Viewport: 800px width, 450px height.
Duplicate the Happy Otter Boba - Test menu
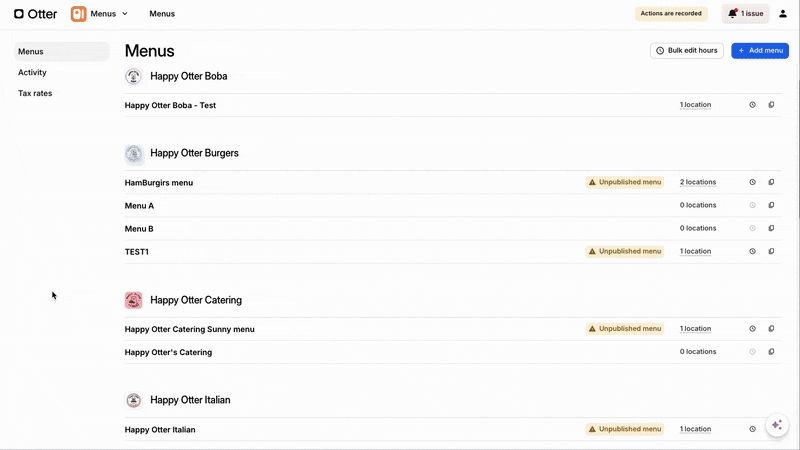(771, 105)
